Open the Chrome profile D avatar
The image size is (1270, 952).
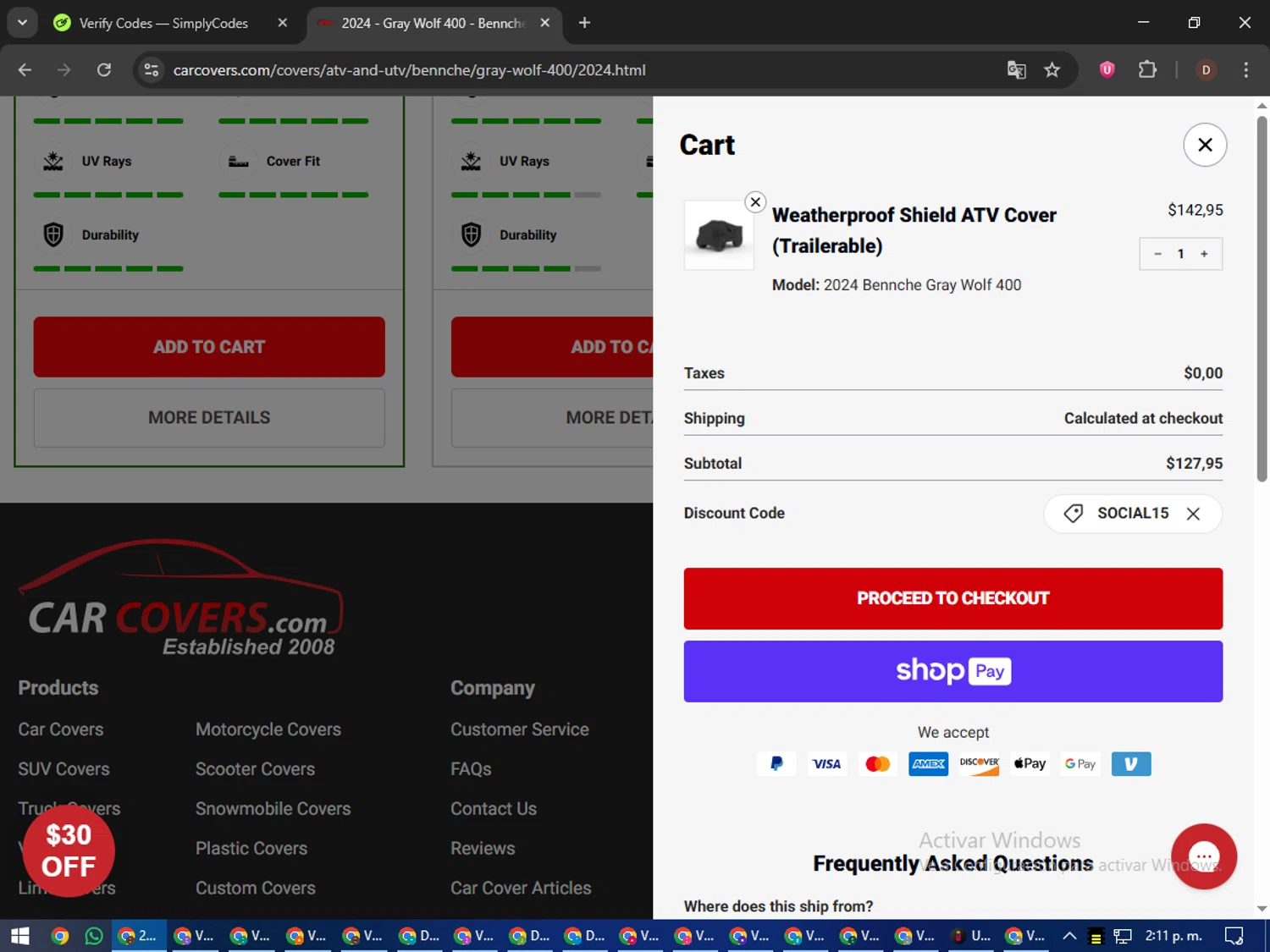[x=1206, y=70]
